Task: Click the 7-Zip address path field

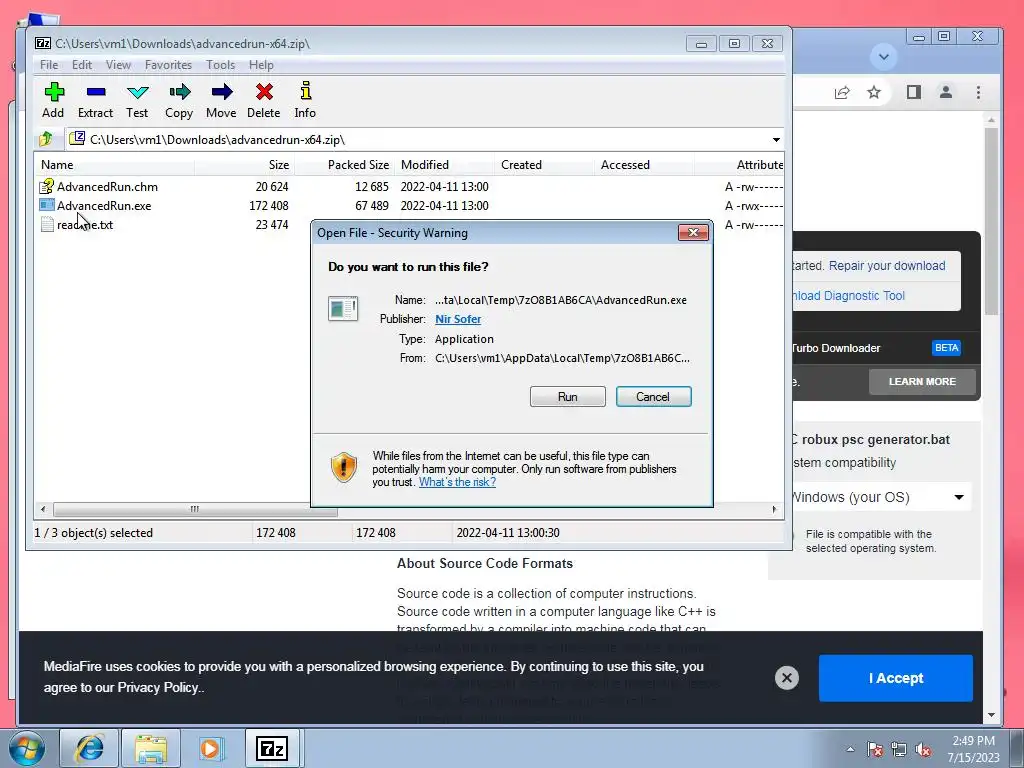Action: click(x=418, y=140)
